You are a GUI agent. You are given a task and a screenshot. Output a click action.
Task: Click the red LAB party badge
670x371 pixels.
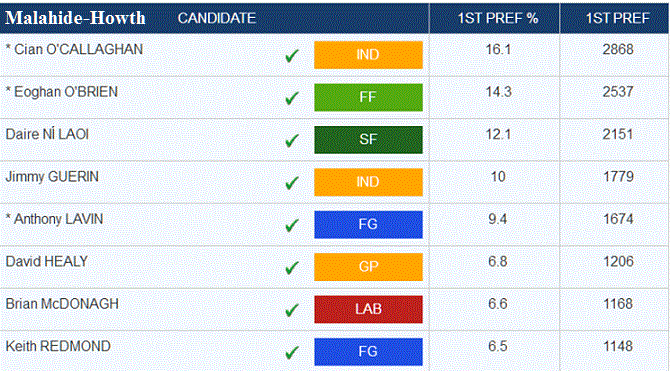point(368,309)
